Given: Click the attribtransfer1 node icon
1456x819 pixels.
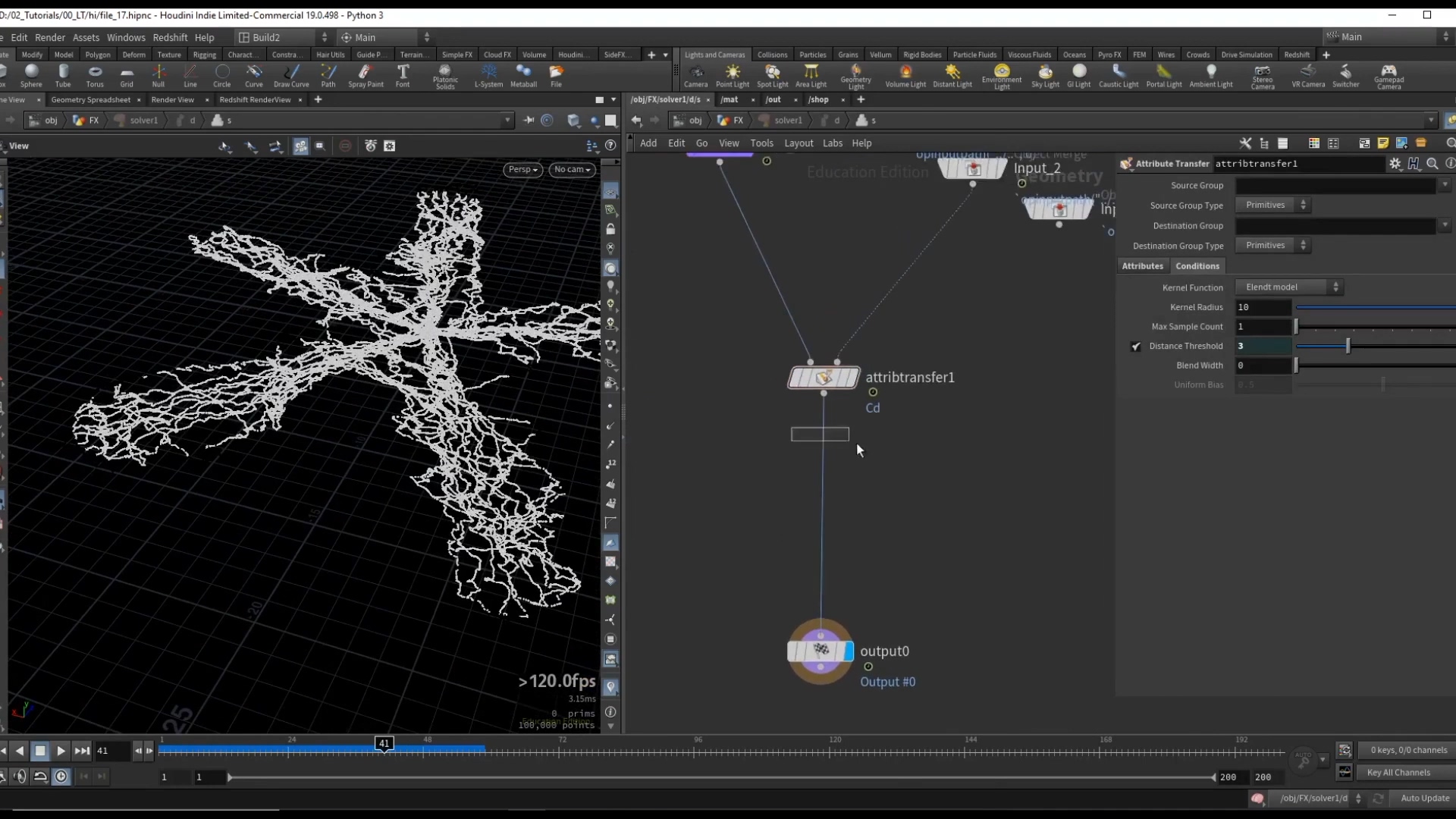Looking at the screenshot, I should (824, 377).
